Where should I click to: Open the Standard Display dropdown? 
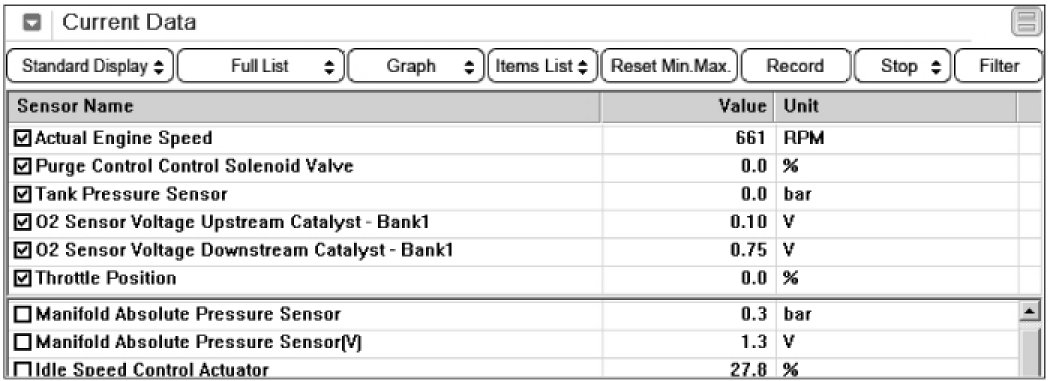pyautogui.click(x=90, y=66)
